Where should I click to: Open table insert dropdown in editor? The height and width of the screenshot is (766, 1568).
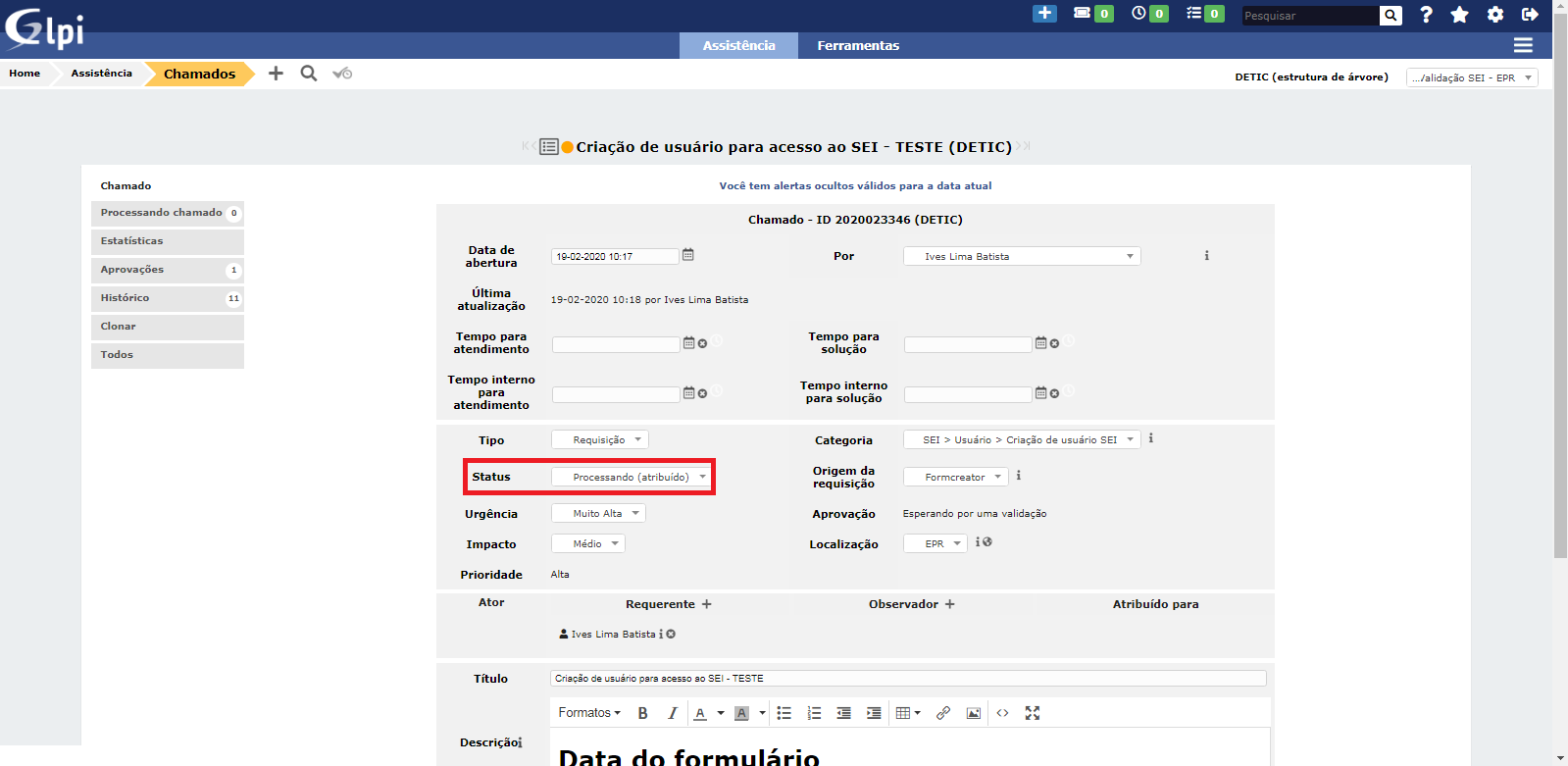click(x=908, y=713)
